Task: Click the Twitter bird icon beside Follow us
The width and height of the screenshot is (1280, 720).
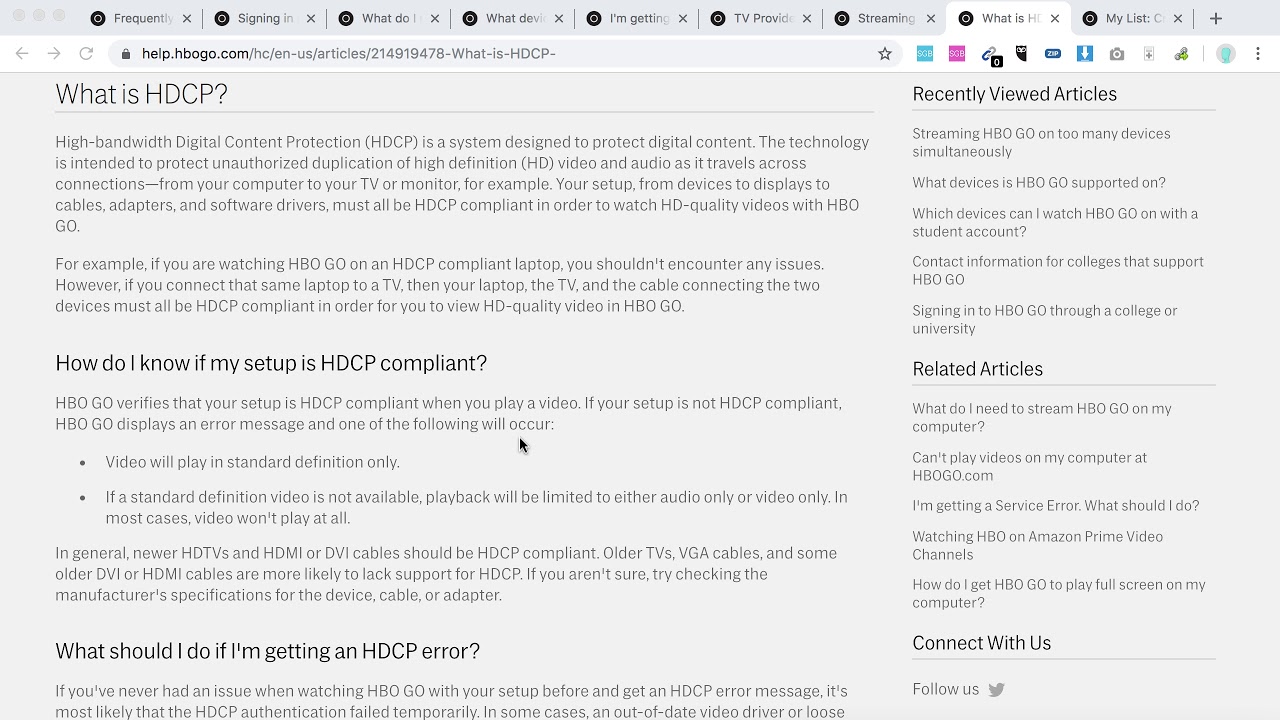Action: [x=996, y=689]
